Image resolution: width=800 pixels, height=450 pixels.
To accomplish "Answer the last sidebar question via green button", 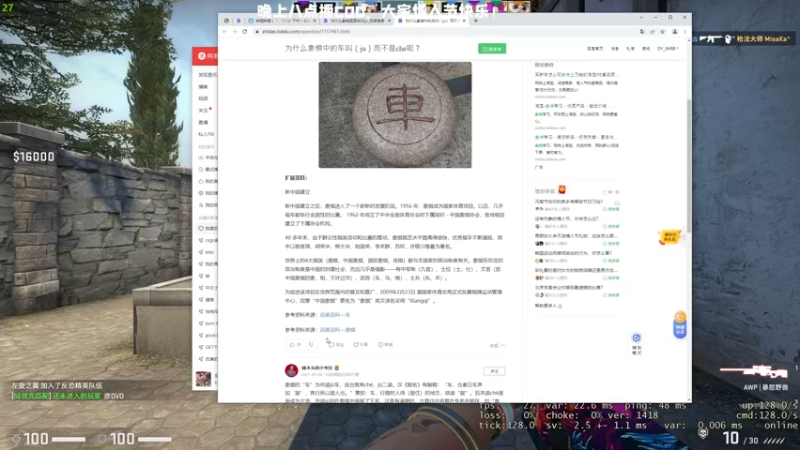I will [x=611, y=295].
